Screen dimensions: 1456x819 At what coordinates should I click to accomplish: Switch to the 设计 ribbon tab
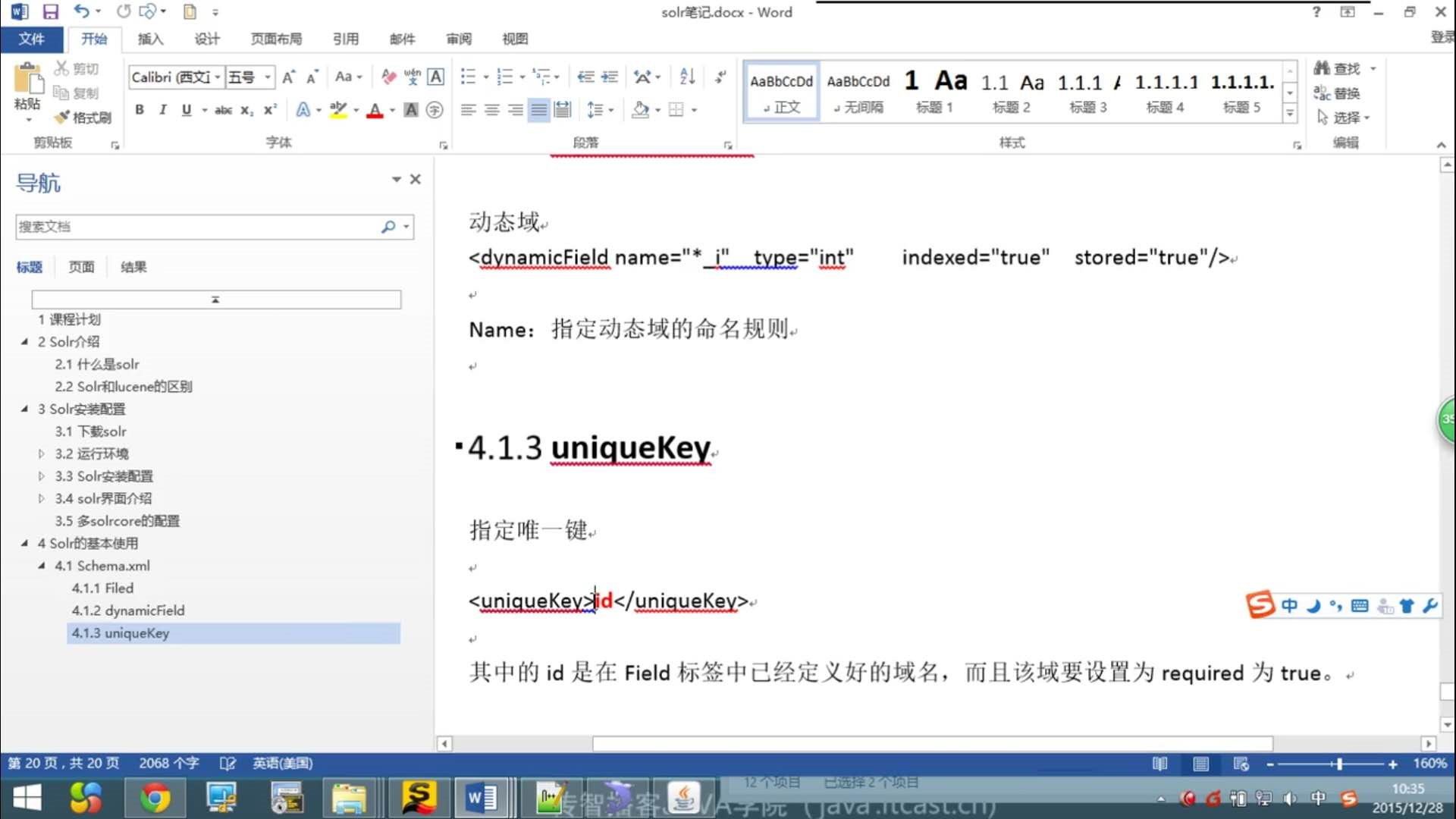click(207, 39)
